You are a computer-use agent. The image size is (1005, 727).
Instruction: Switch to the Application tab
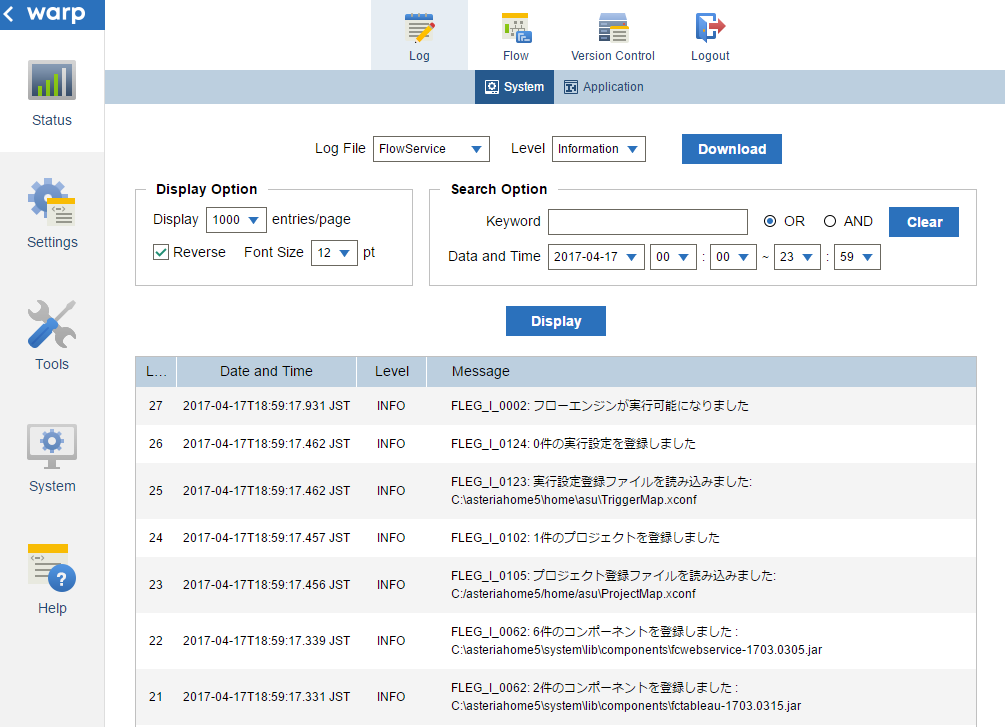tap(603, 87)
